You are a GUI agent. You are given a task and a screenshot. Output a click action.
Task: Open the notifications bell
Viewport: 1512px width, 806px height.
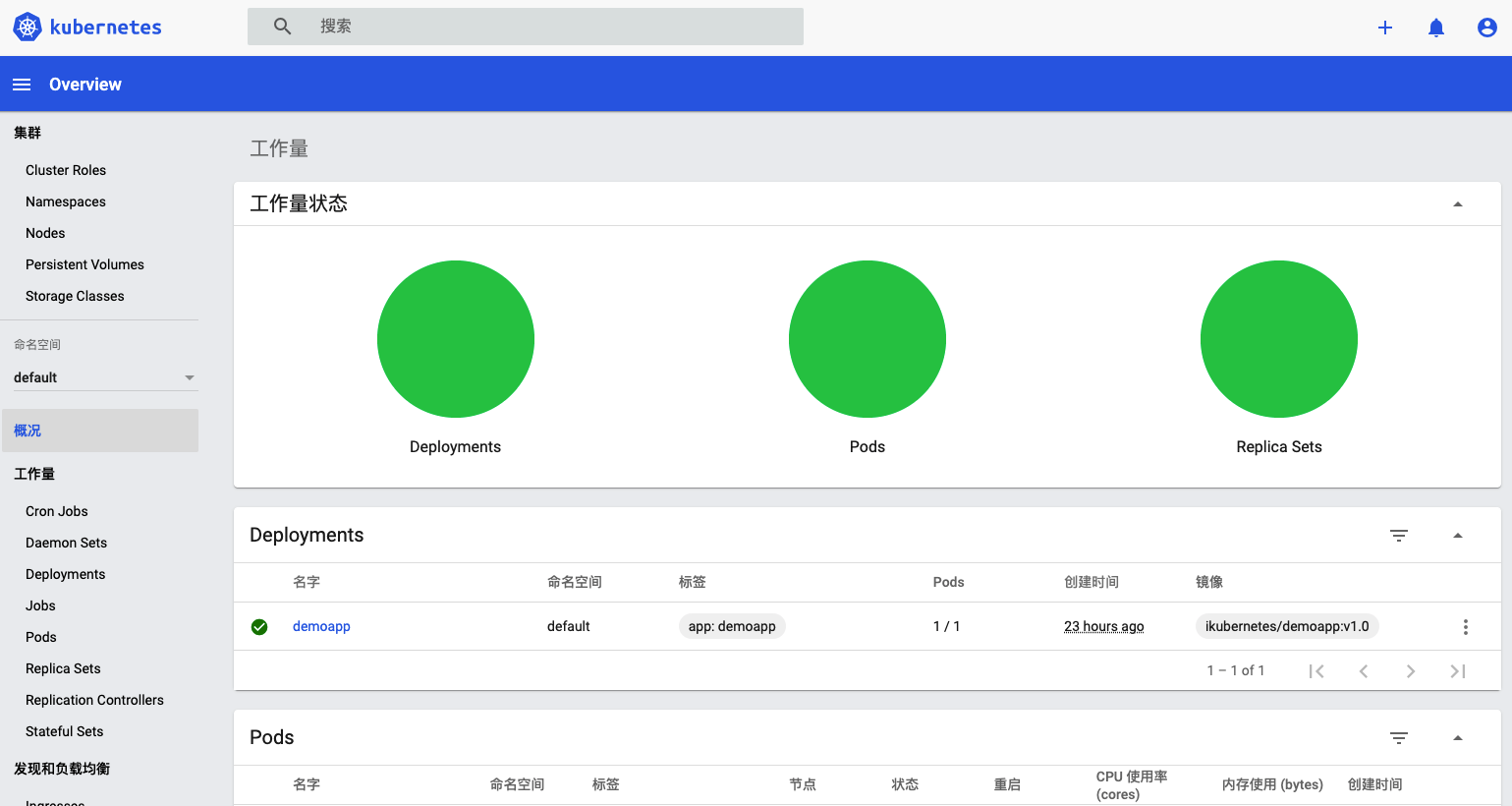[x=1435, y=28]
